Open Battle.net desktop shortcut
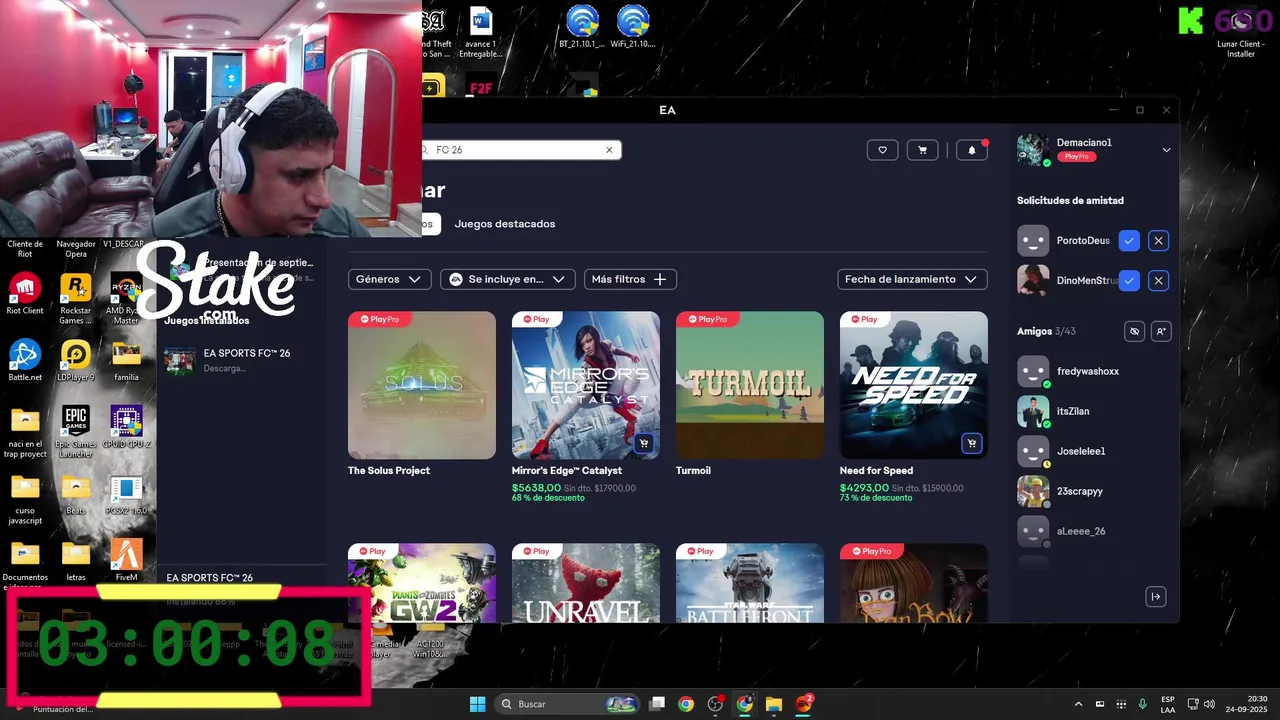The height and width of the screenshot is (720, 1280). pyautogui.click(x=25, y=361)
